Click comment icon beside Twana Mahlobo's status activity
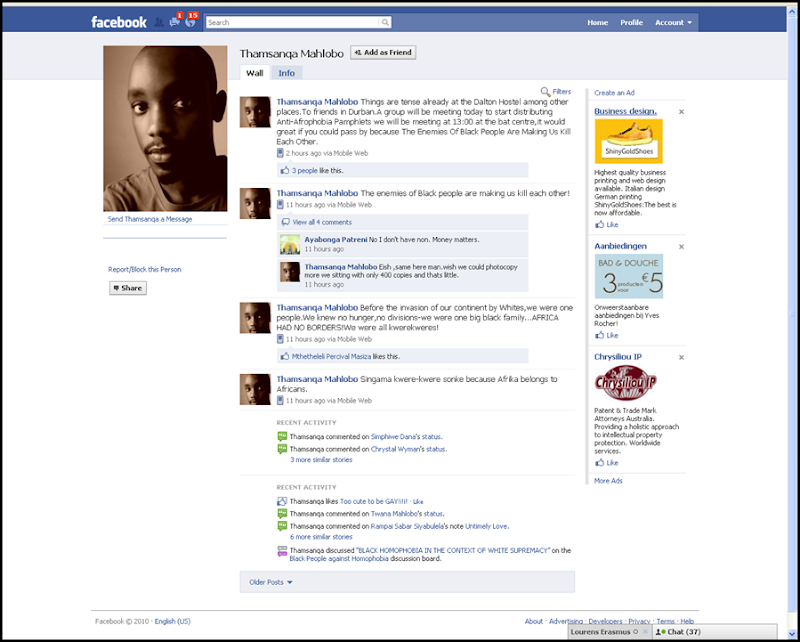 (282, 513)
